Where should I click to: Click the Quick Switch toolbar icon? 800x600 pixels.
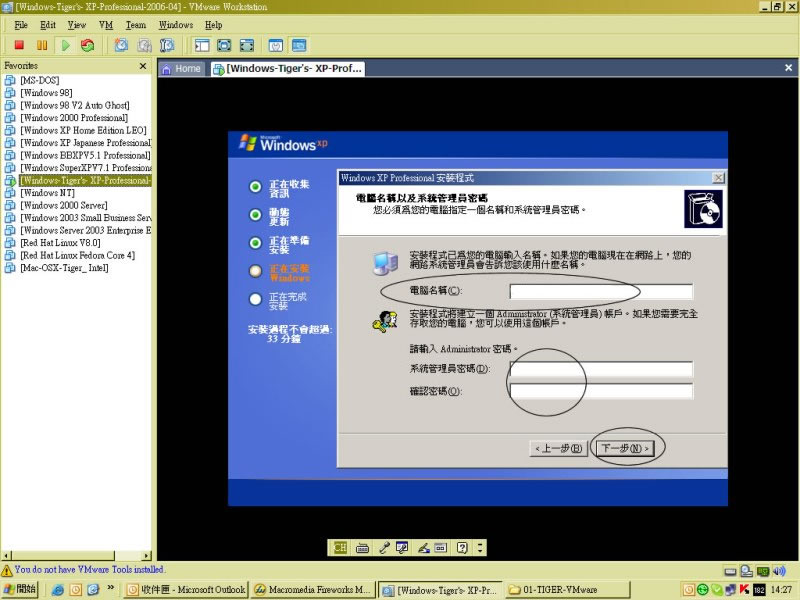(246, 45)
